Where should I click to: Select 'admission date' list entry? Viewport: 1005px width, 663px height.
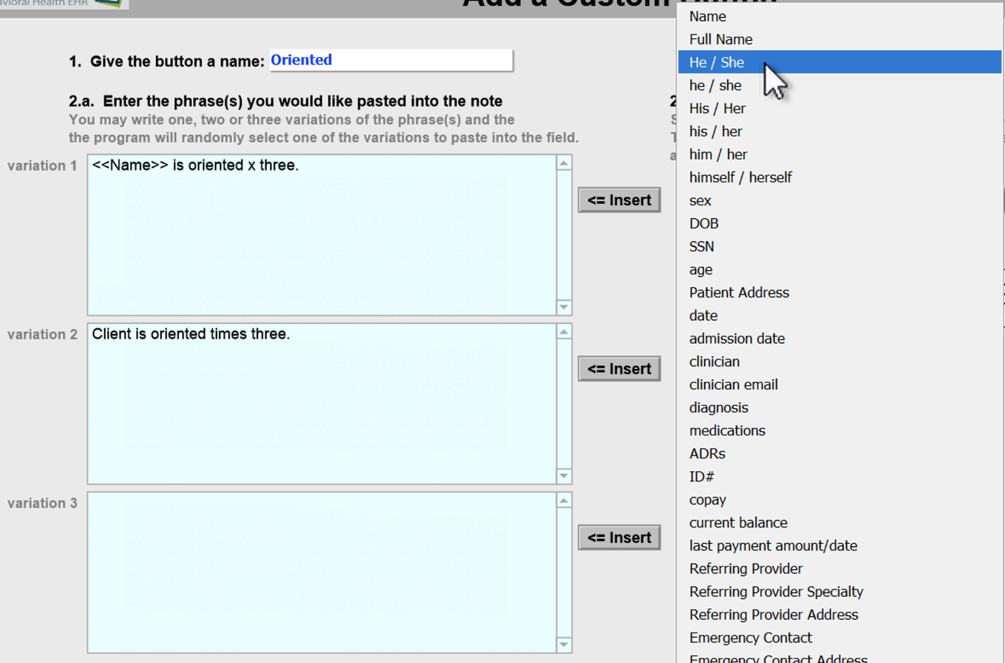[737, 338]
